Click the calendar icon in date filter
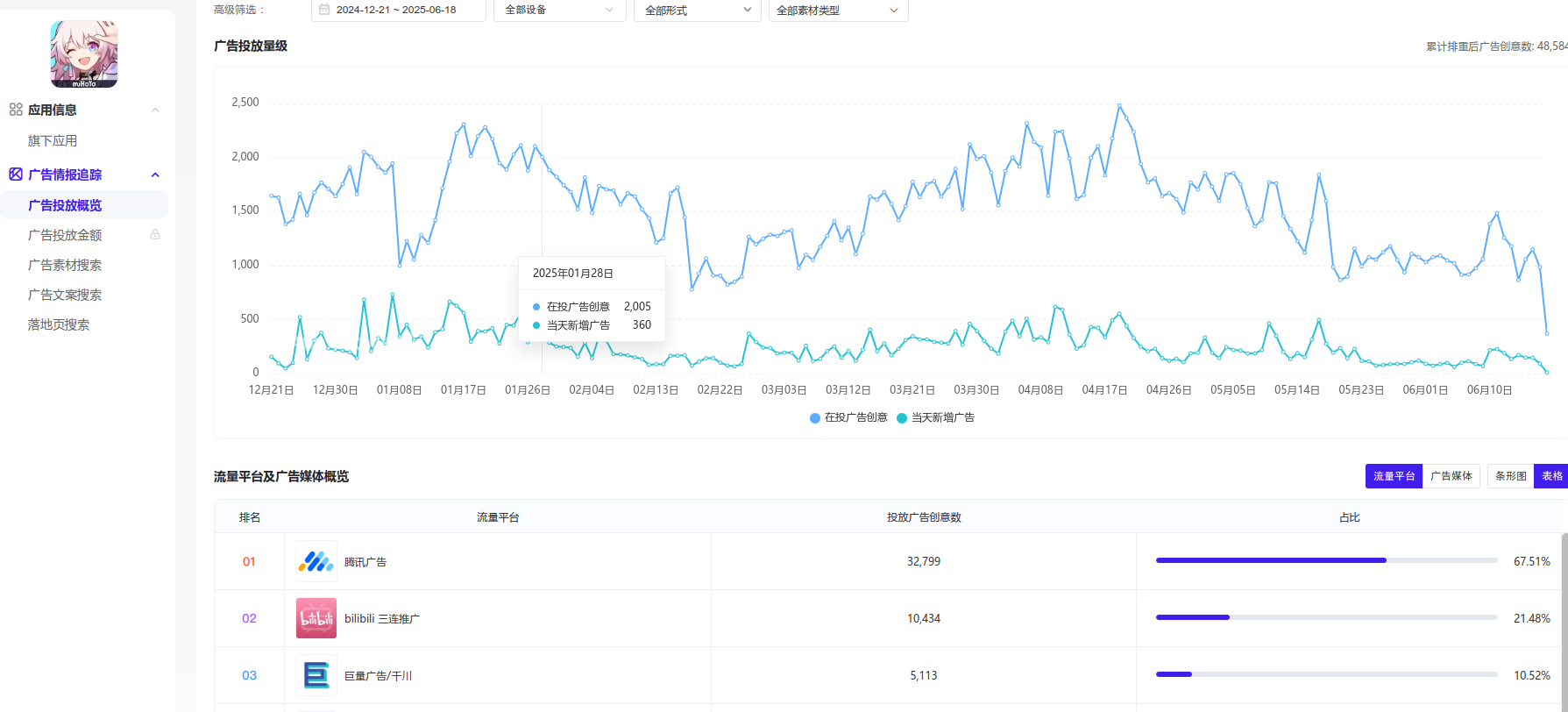 [x=324, y=10]
